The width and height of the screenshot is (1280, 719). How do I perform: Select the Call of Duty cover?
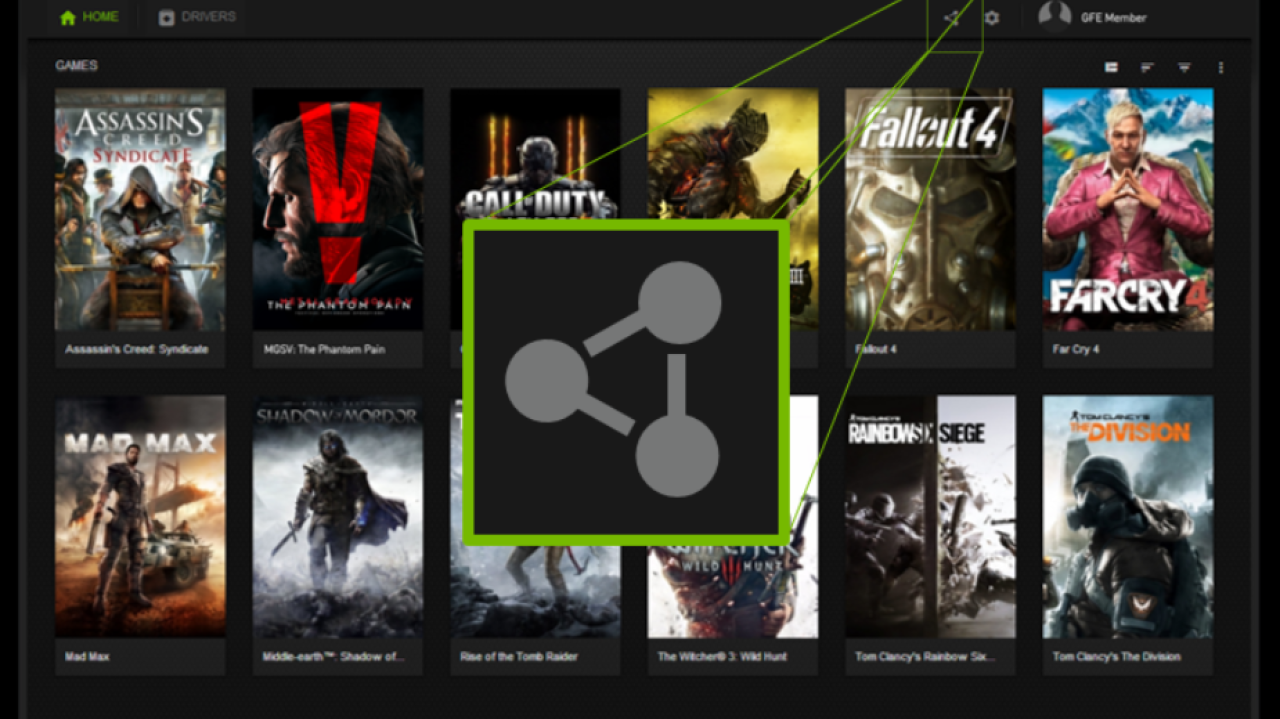tap(535, 153)
